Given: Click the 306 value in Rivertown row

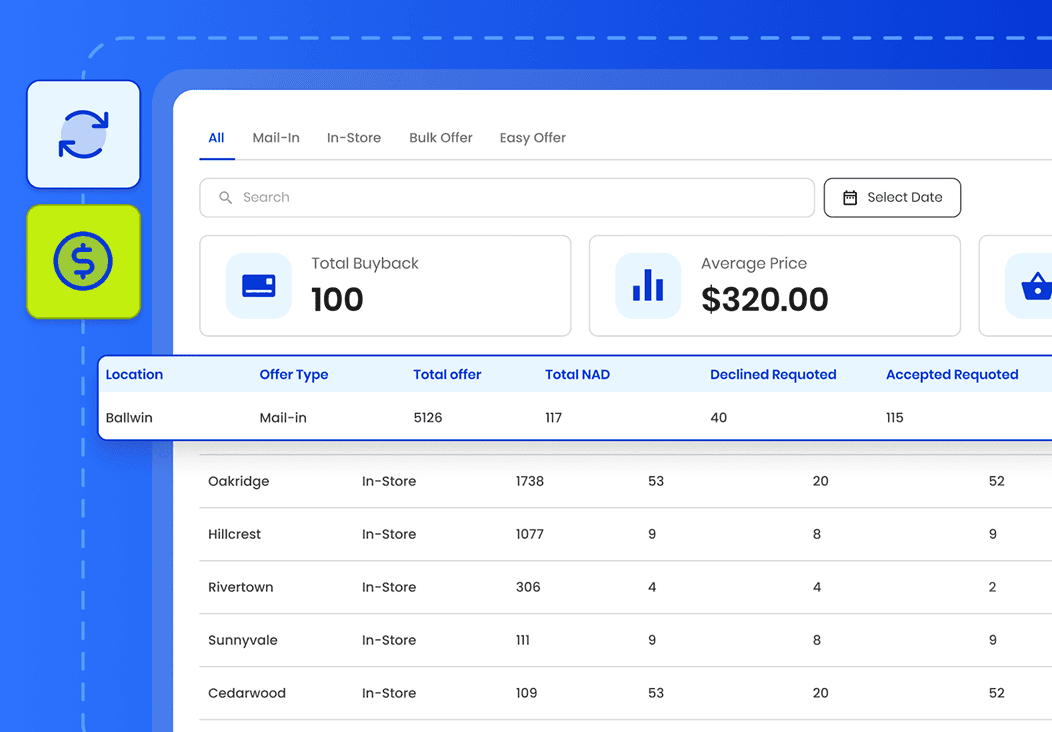Looking at the screenshot, I should click(528, 587).
